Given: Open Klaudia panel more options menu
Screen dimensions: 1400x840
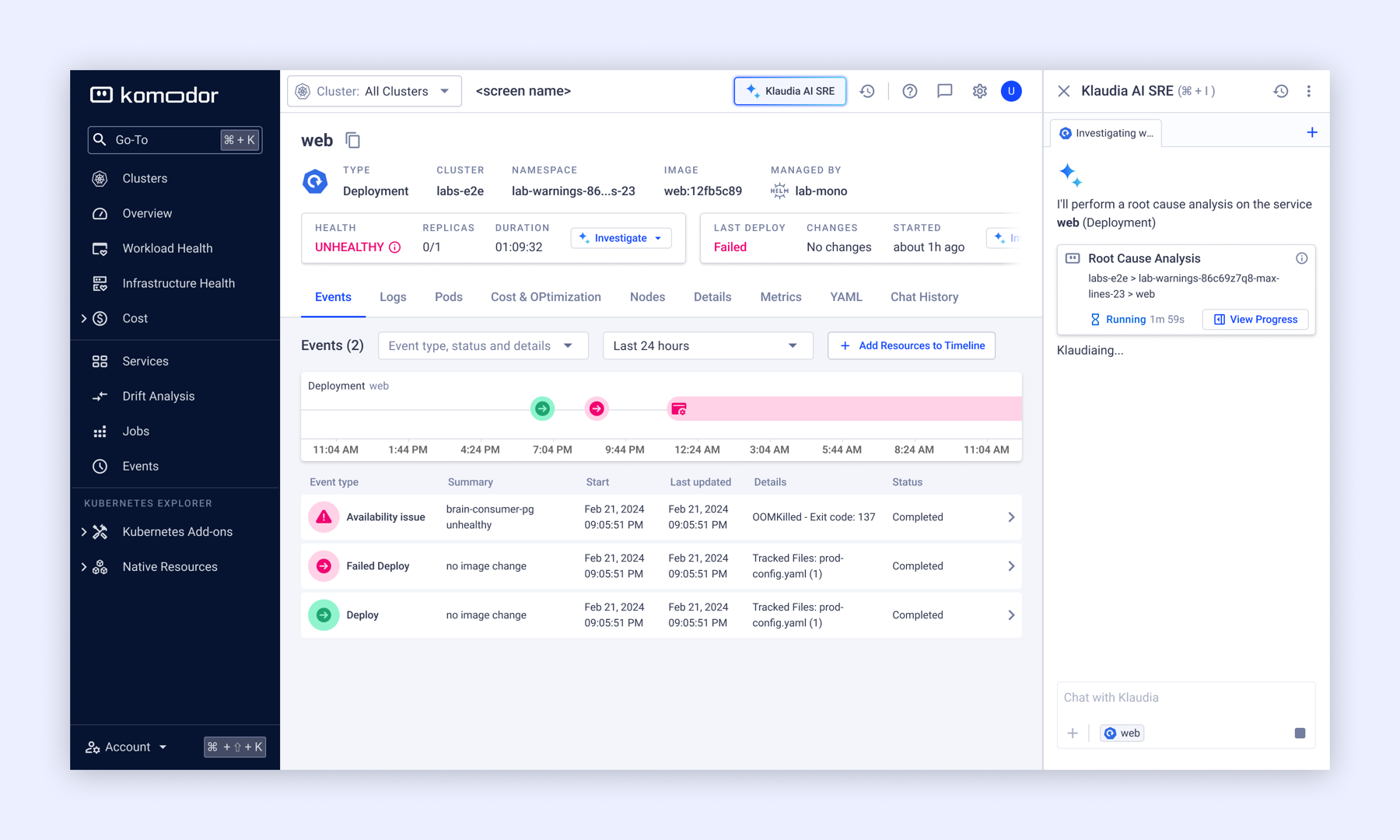Looking at the screenshot, I should coord(1309,91).
